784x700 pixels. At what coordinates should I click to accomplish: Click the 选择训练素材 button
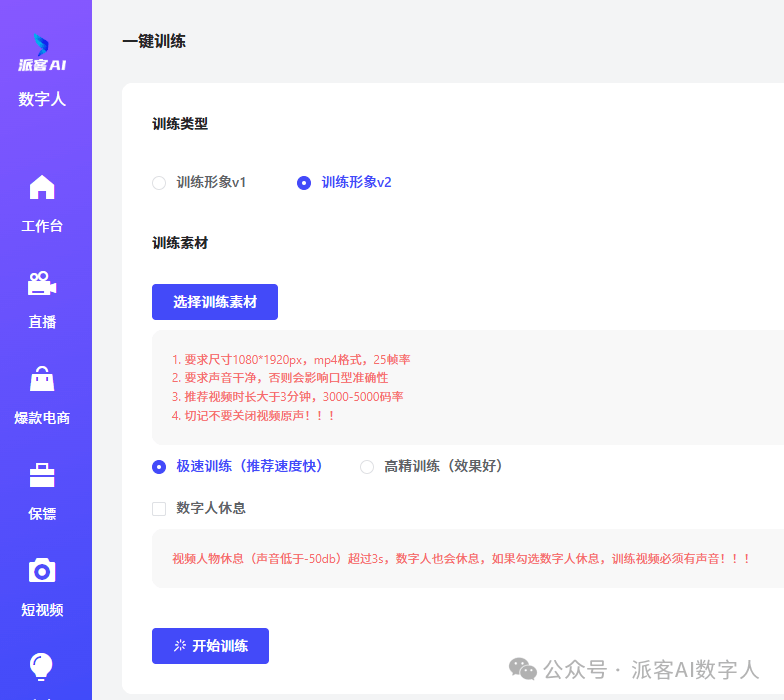(215, 302)
